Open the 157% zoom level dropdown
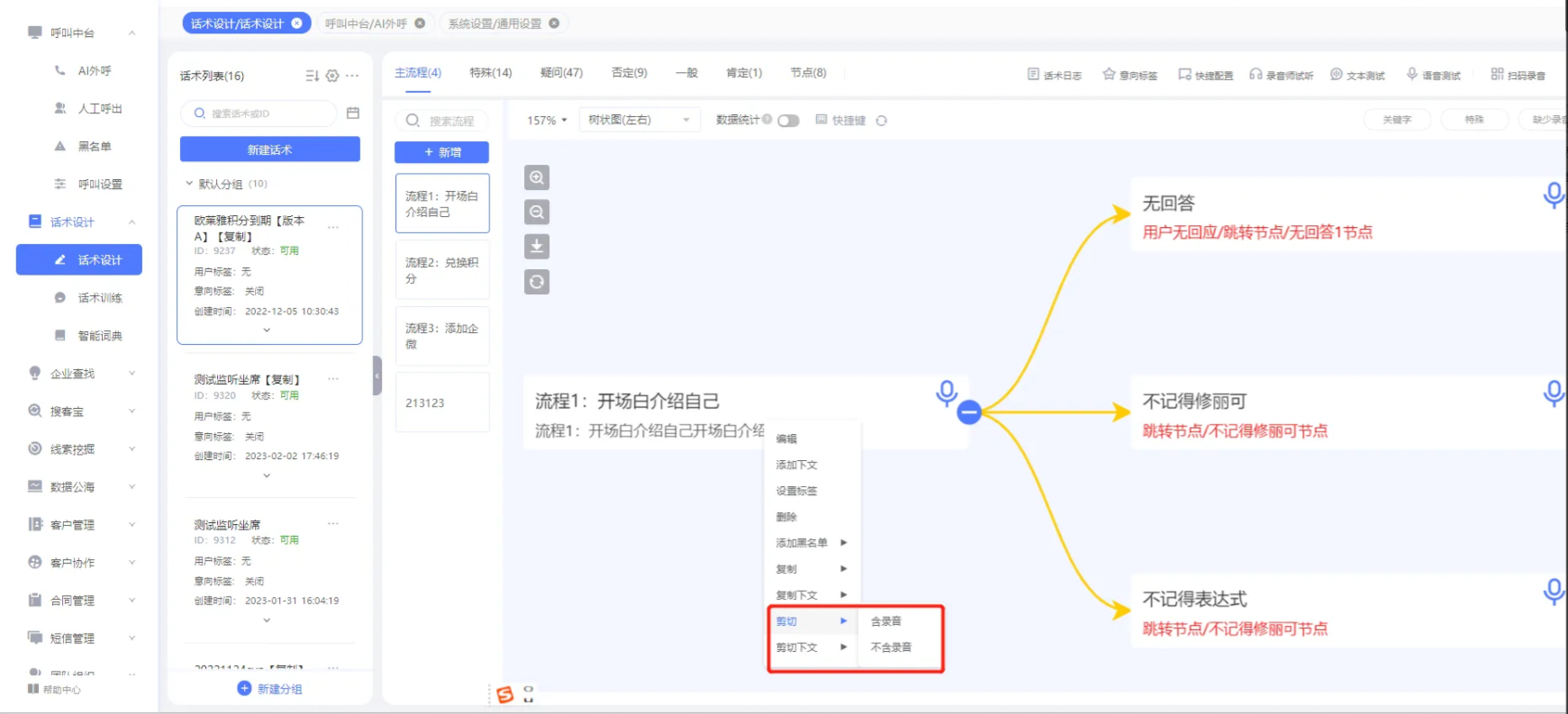This screenshot has height=714, width=1568. 547,121
